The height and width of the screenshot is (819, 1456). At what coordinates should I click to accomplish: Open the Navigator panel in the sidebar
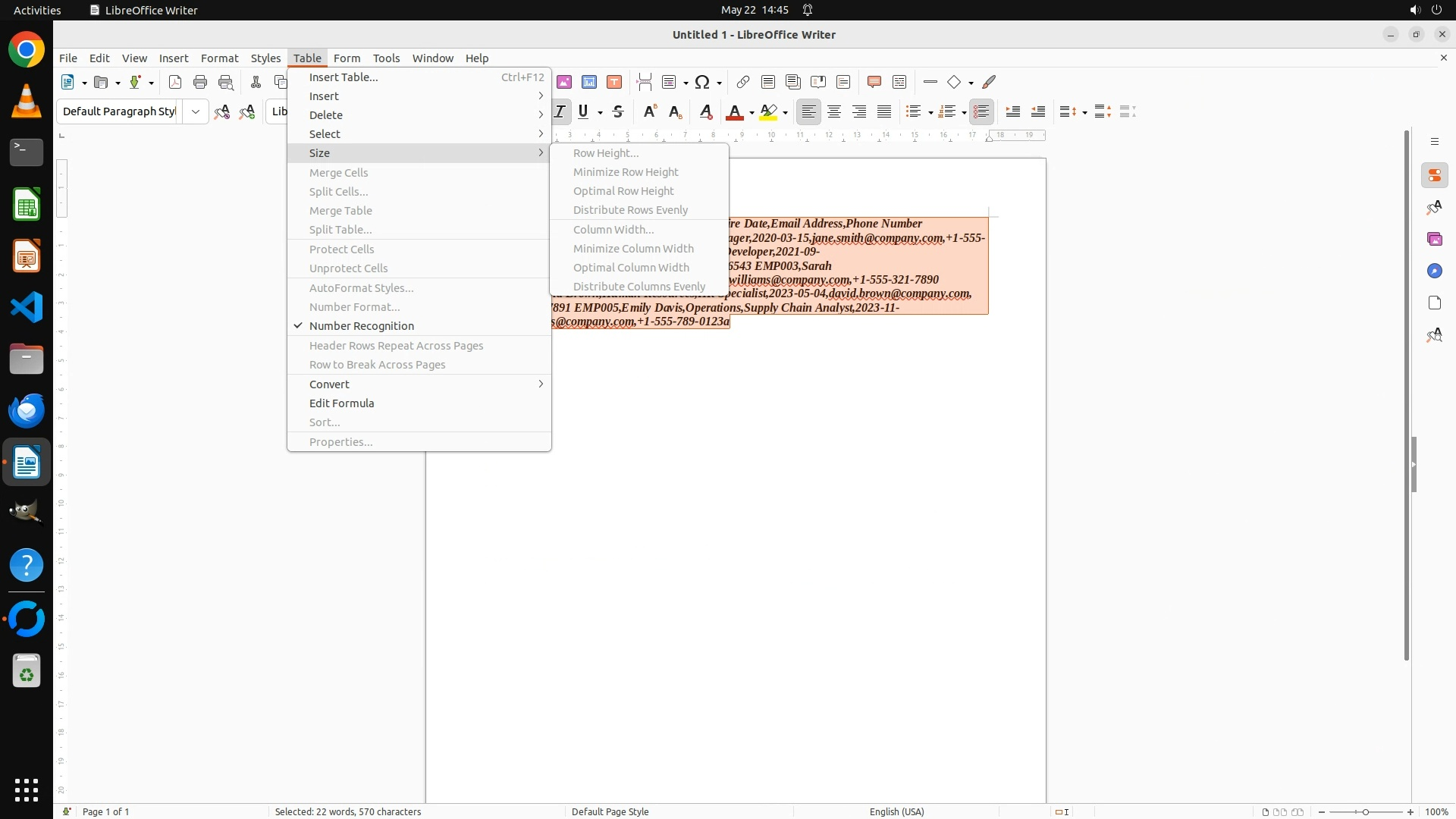(1434, 271)
